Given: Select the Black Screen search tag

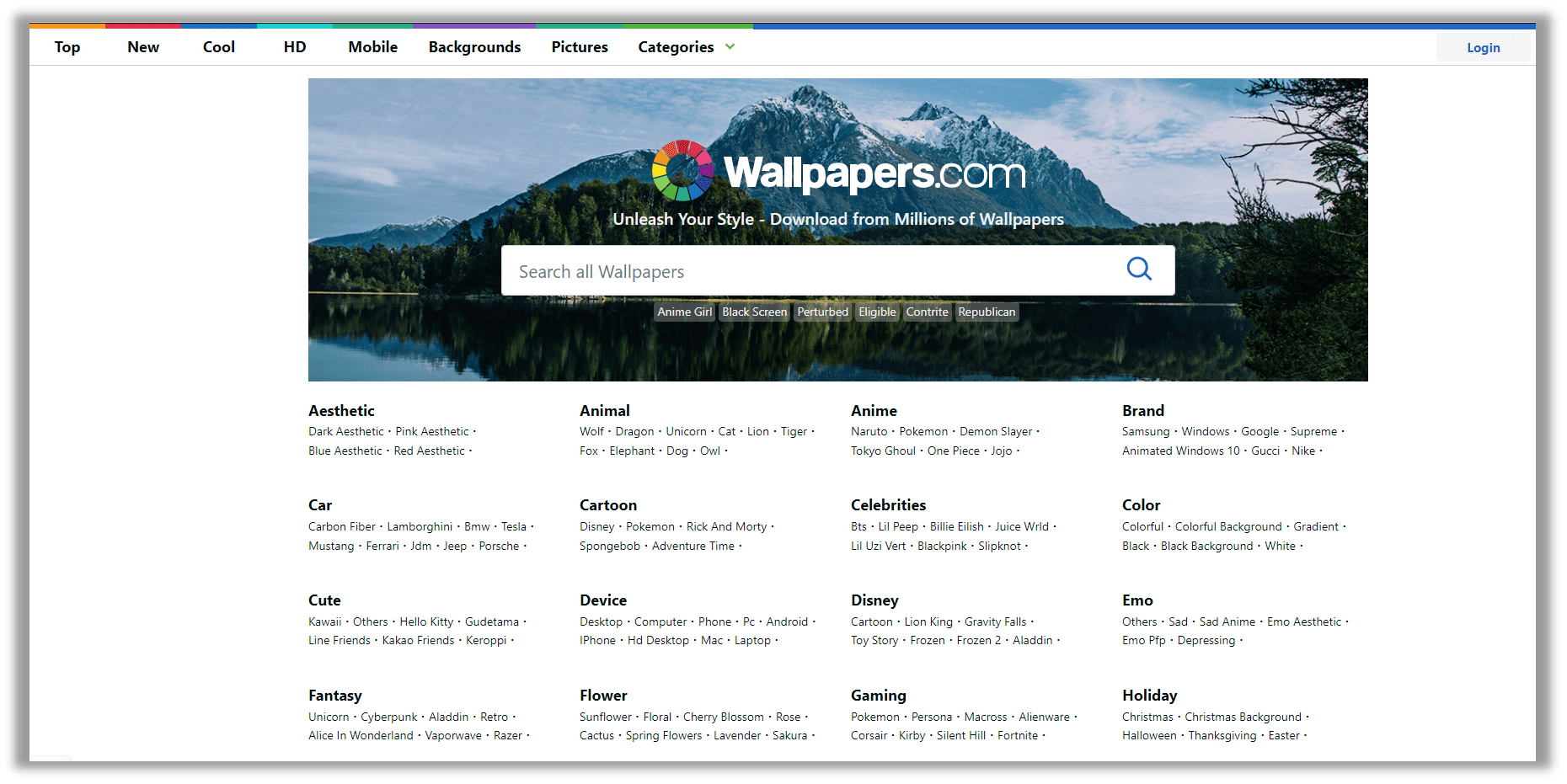Looking at the screenshot, I should pyautogui.click(x=755, y=312).
